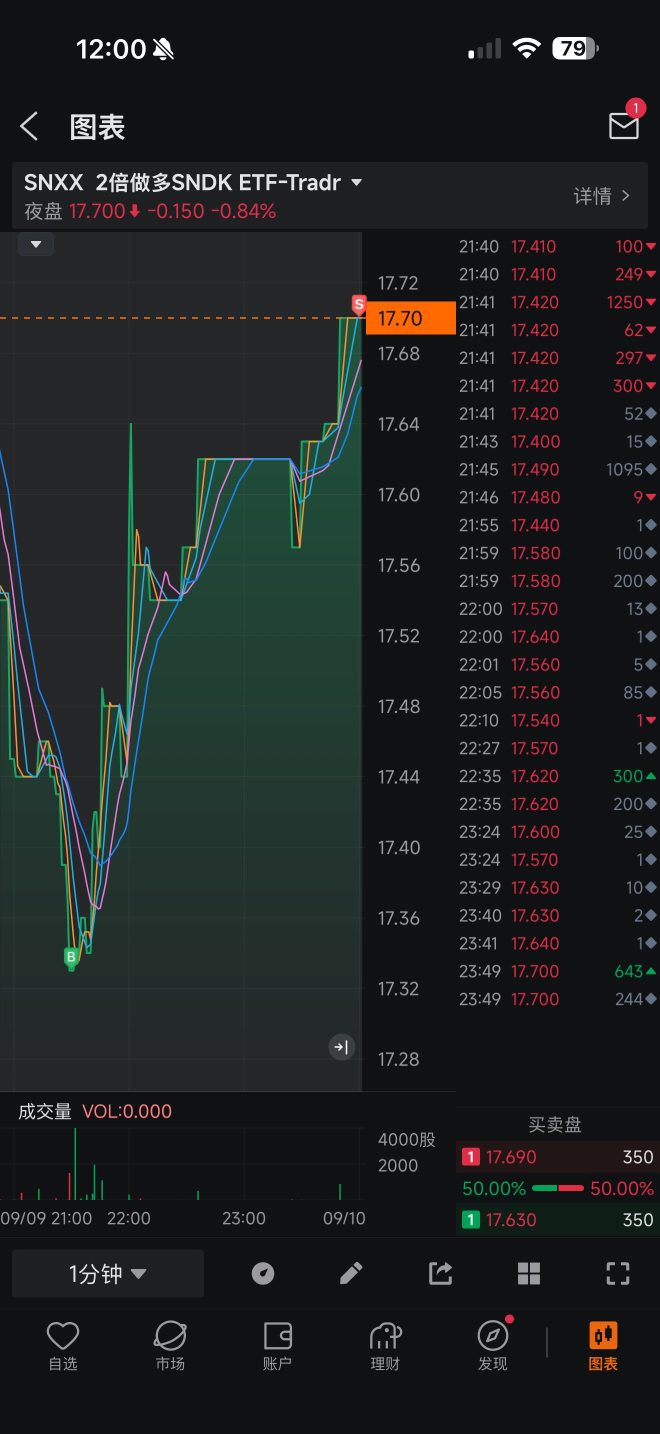Screen dimensions: 660x1434
Task: Select the 17.70 current price tag
Action: pyautogui.click(x=410, y=319)
